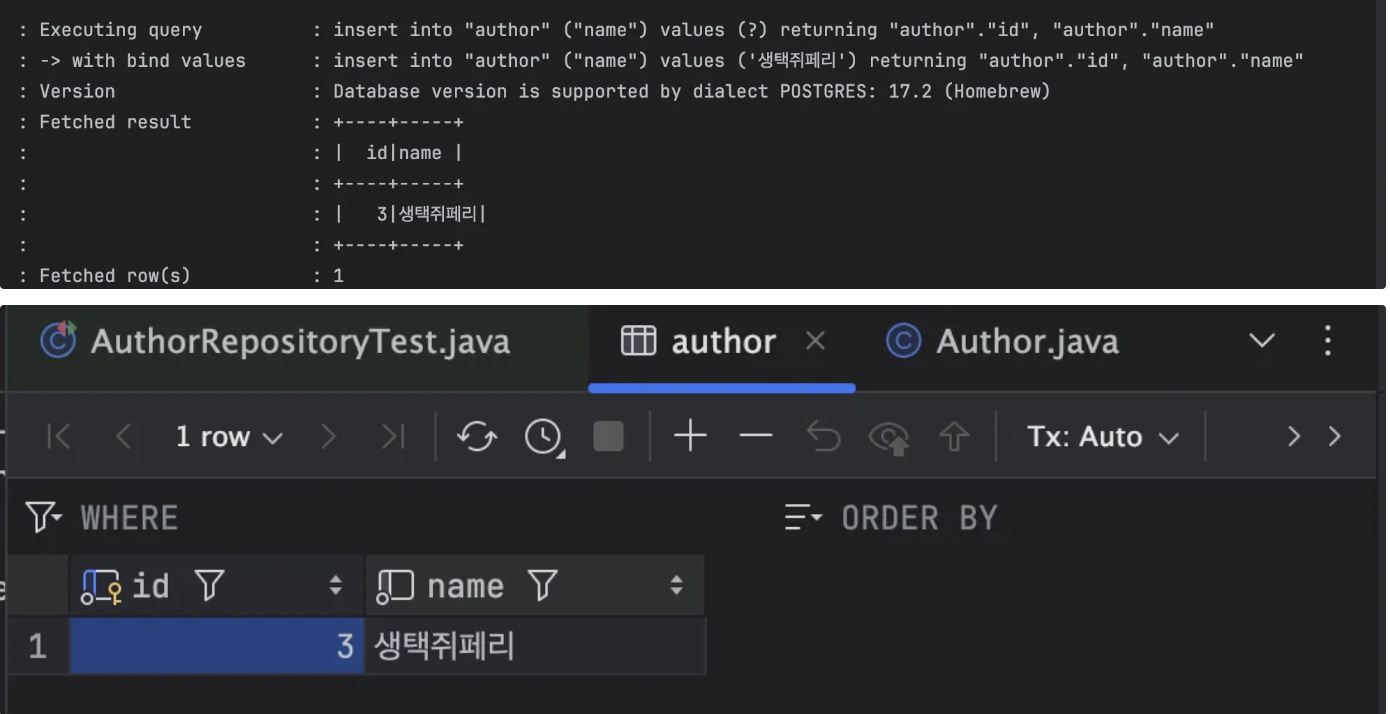Add a new row with plus icon
This screenshot has height=714, width=1390.
[690, 436]
